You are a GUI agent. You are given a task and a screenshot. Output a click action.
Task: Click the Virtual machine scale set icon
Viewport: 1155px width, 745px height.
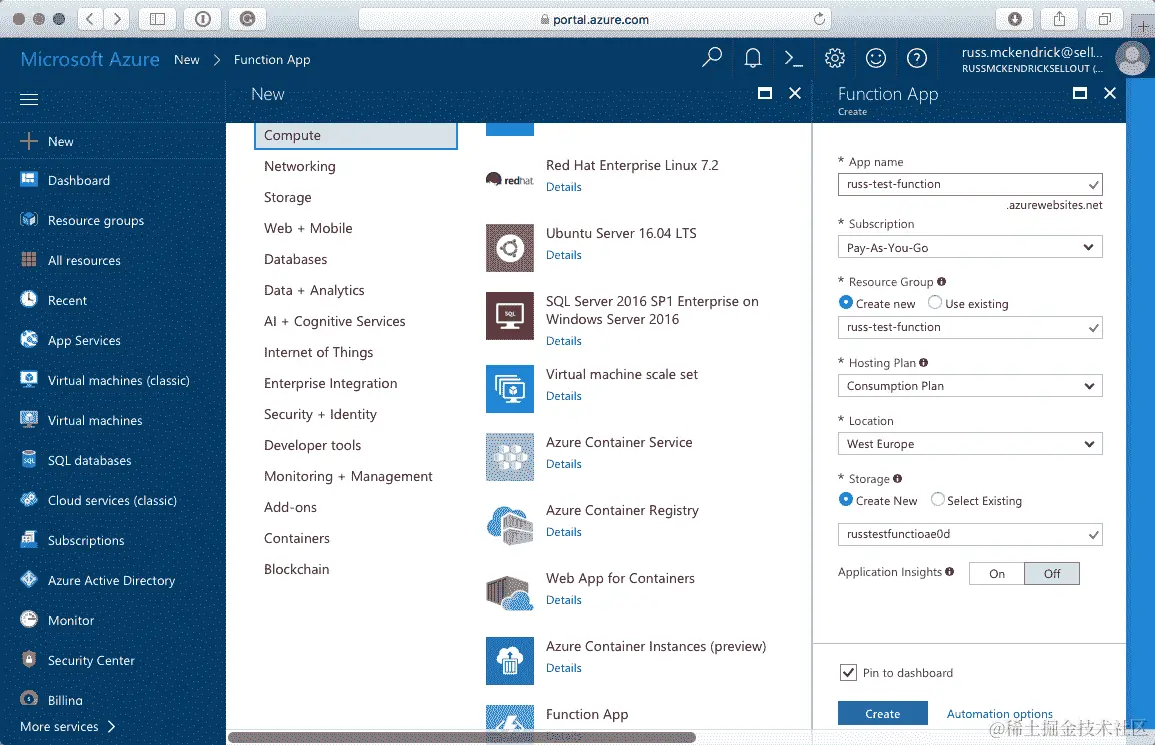pos(510,389)
